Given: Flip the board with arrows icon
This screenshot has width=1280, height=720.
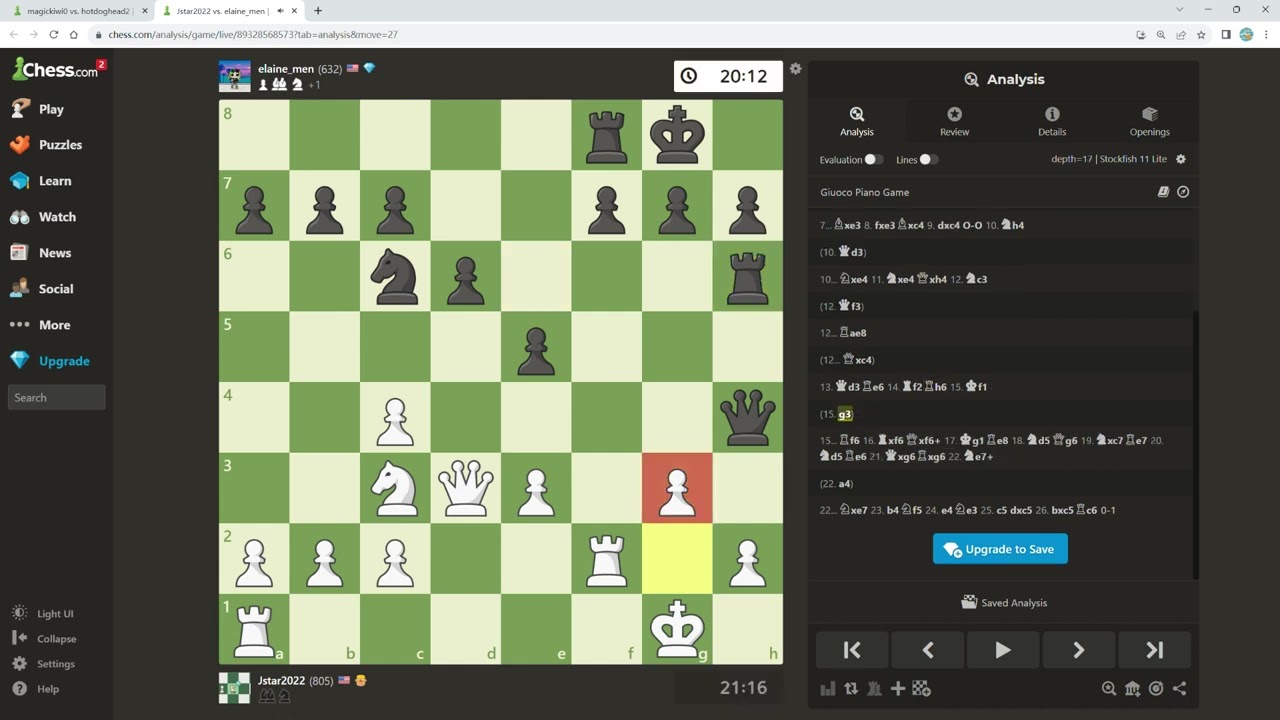Looking at the screenshot, I should click(x=851, y=688).
